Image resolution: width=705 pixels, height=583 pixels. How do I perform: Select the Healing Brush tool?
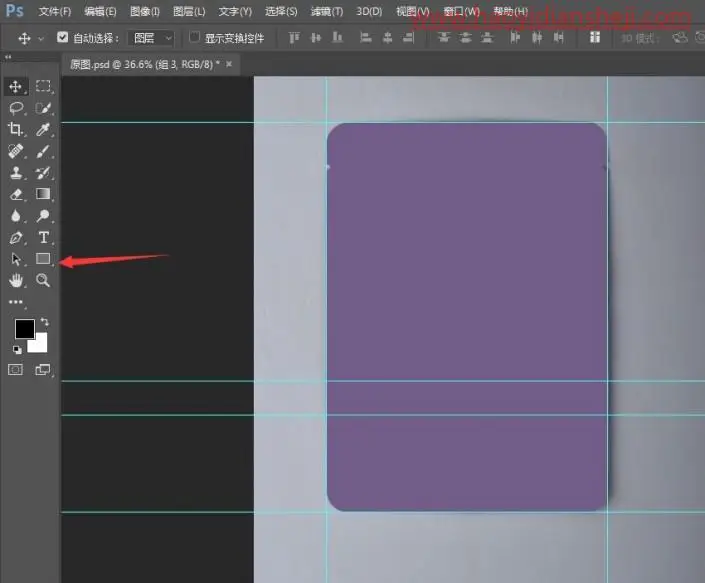coord(16,151)
